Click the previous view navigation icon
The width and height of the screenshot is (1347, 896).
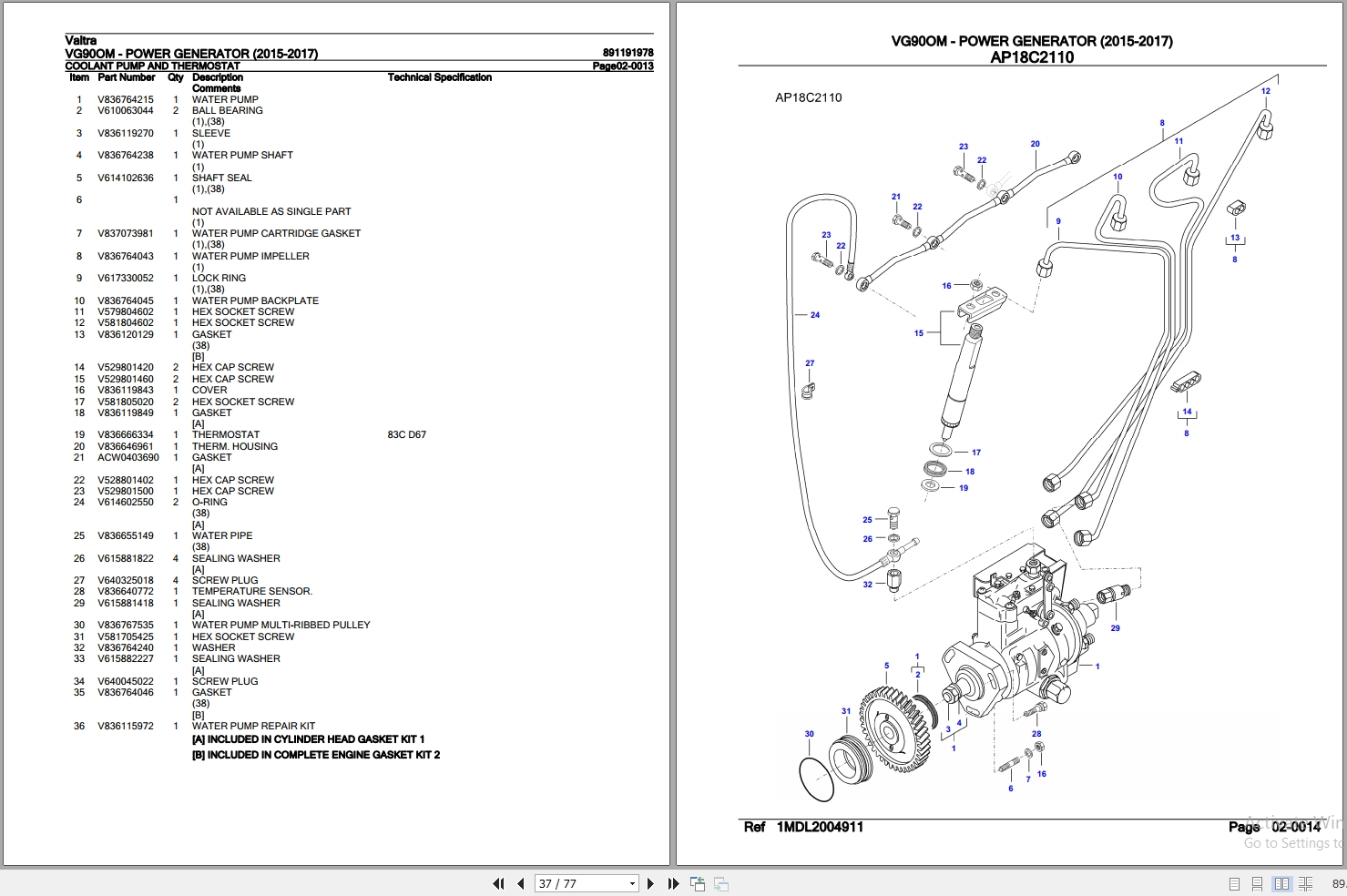coord(698,883)
